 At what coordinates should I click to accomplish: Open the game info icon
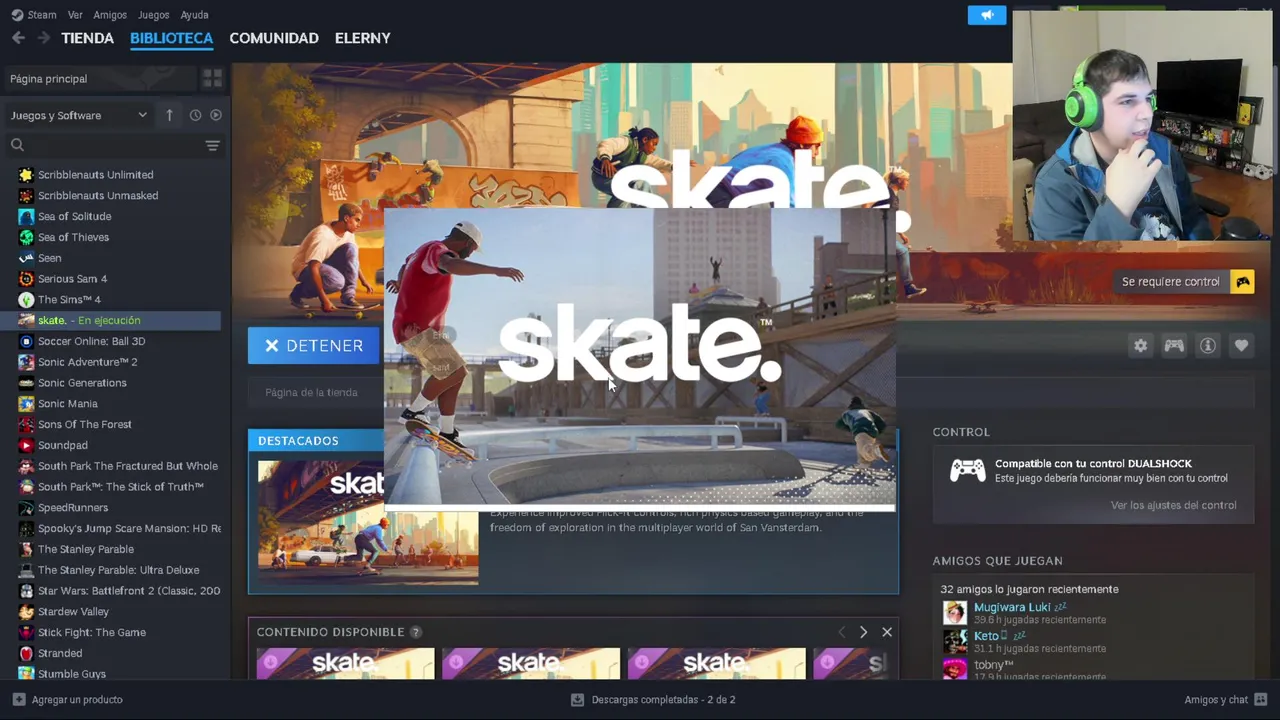tap(1208, 346)
